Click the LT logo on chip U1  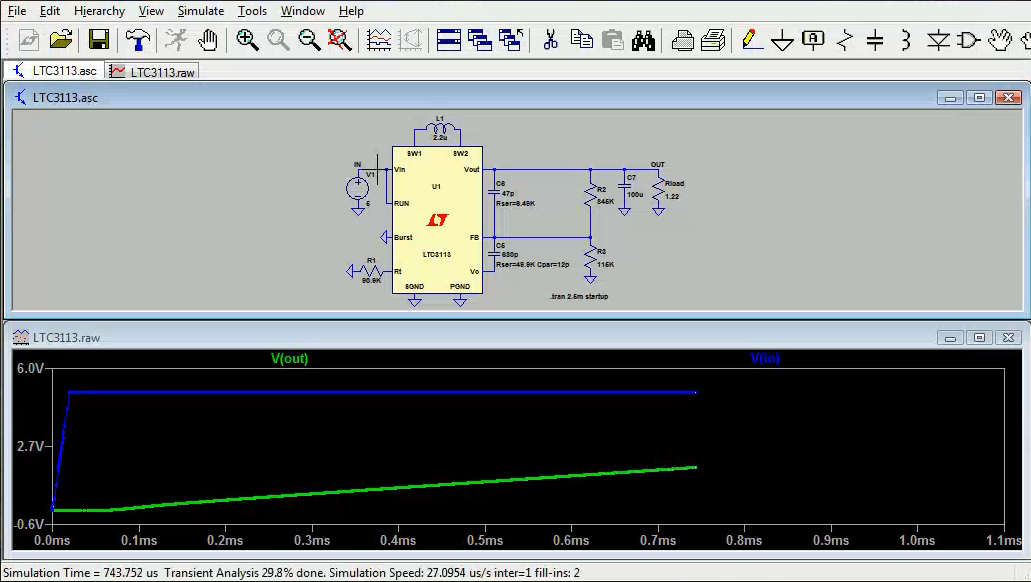point(437,220)
